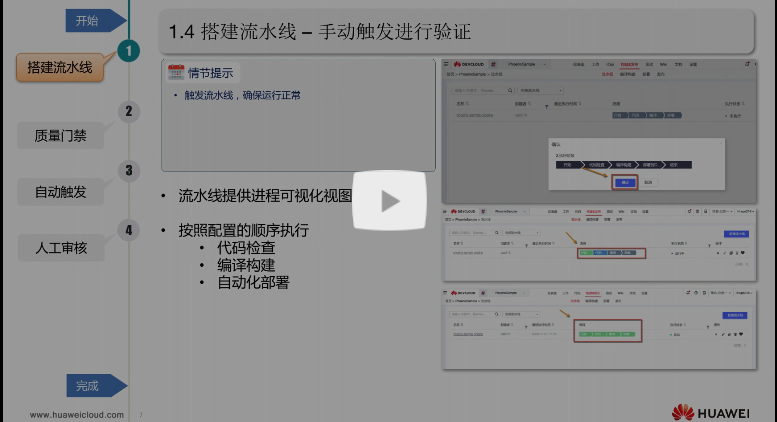Click the bullet 流水线提供进程可视化视图

[265, 196]
